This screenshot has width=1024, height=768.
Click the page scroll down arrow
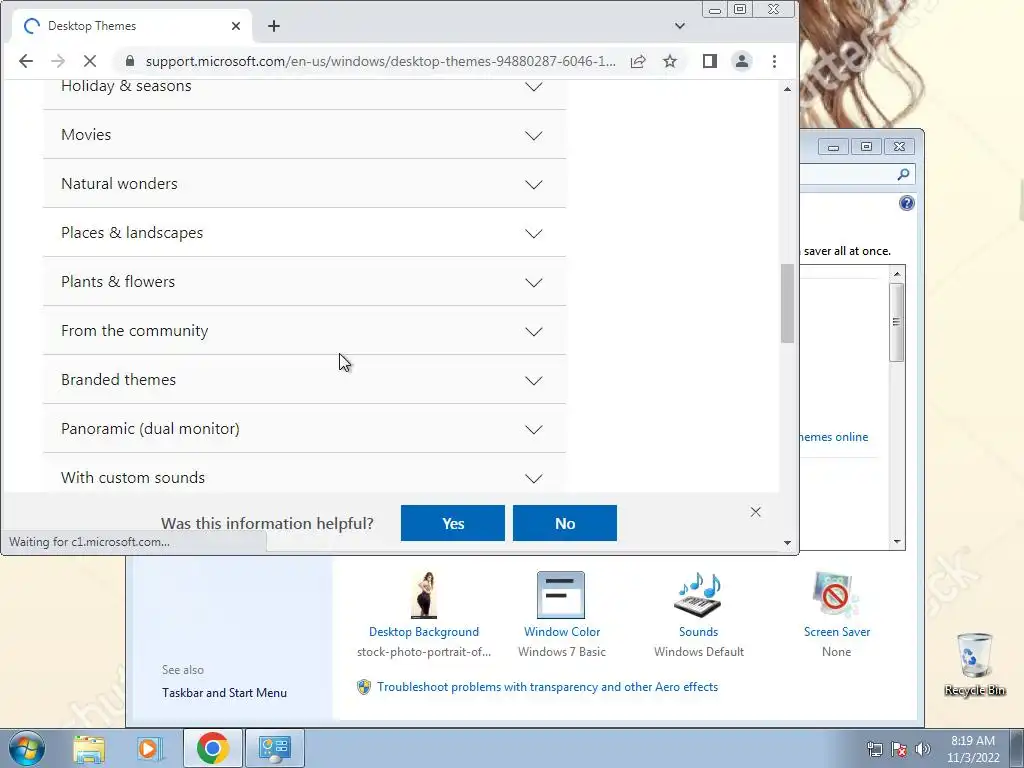(788, 543)
